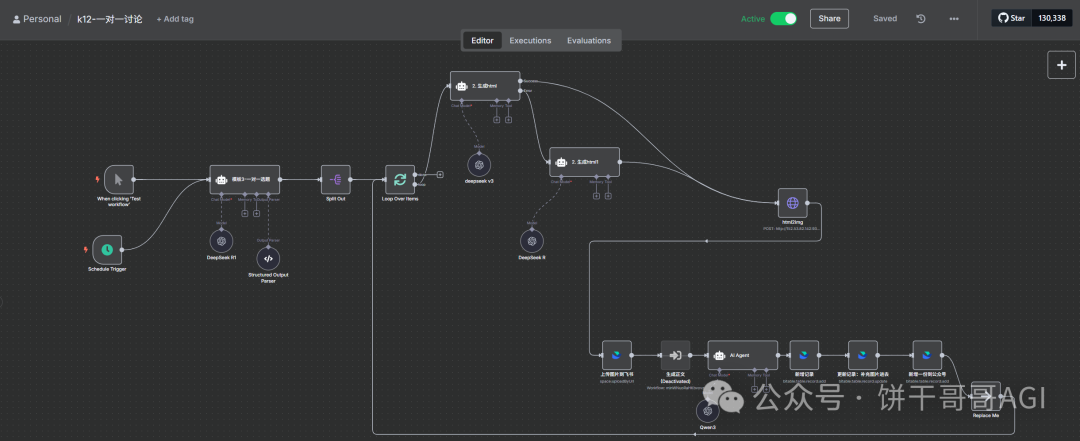1080x441 pixels.
Task: Select the 更新记录 Feishu node
Action: point(862,355)
